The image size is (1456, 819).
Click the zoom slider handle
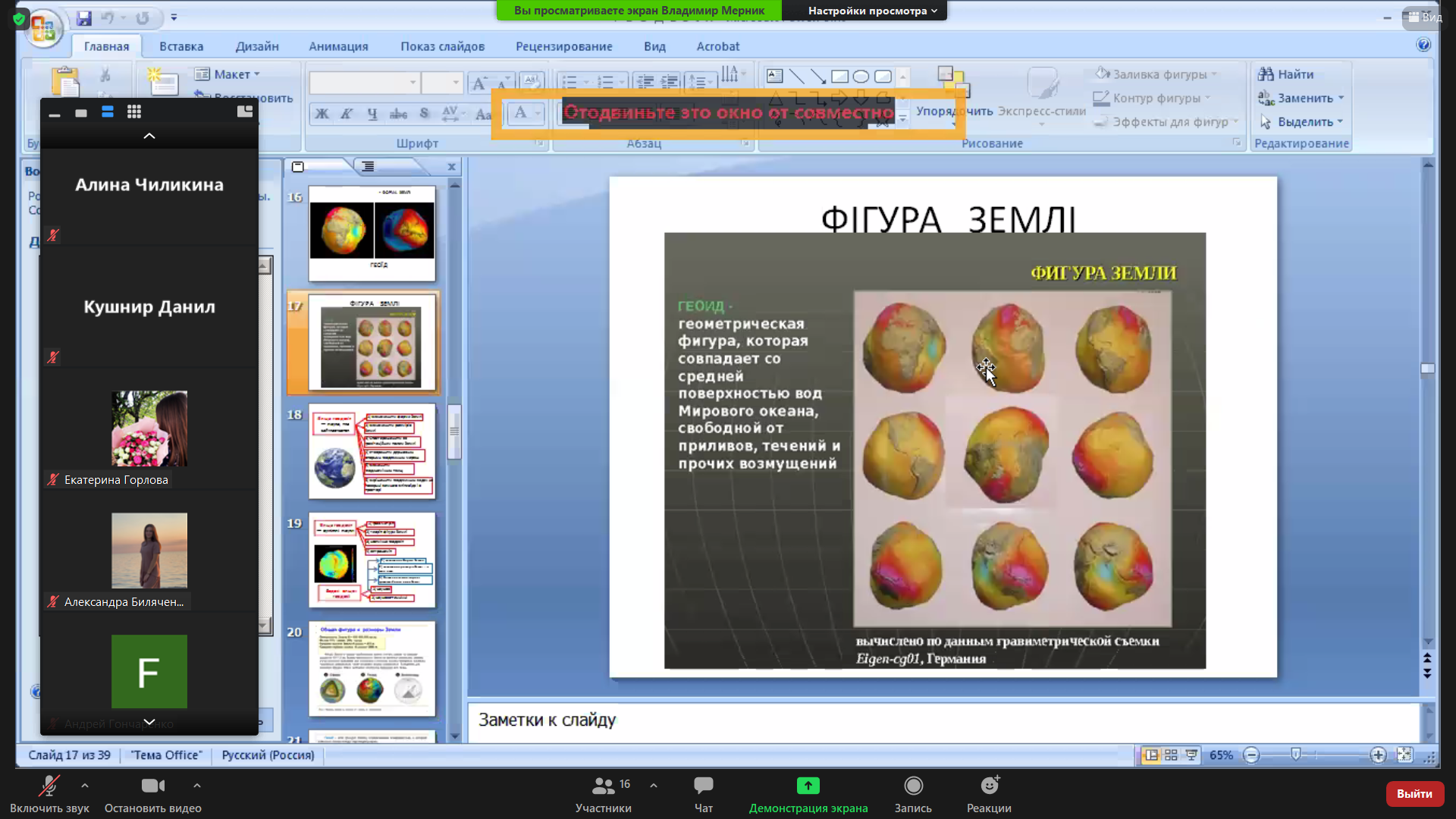coord(1296,755)
